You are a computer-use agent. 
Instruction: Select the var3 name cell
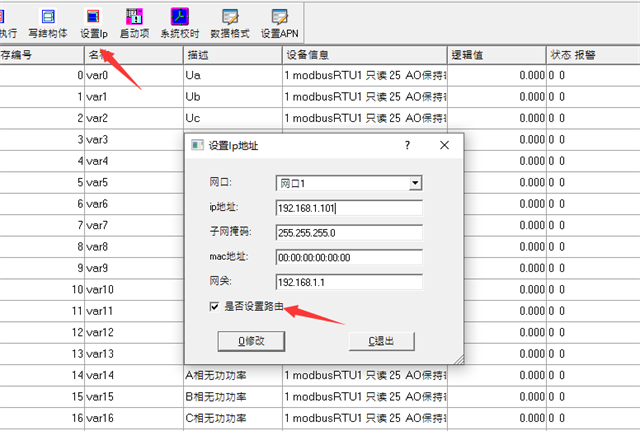[134, 140]
